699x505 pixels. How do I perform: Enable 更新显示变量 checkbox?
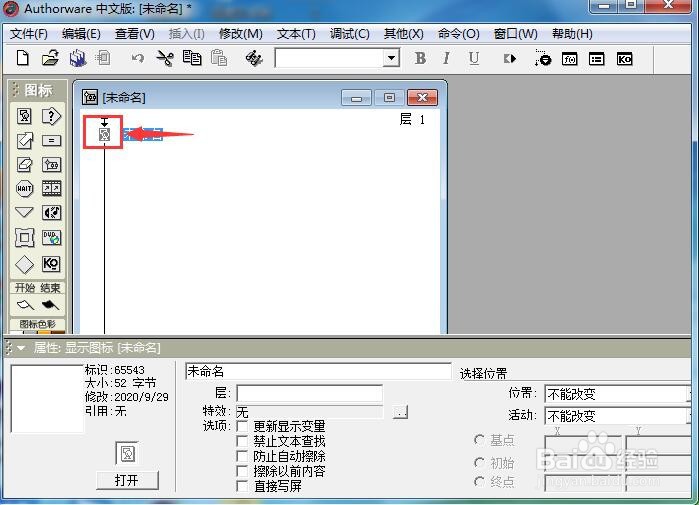[x=242, y=426]
